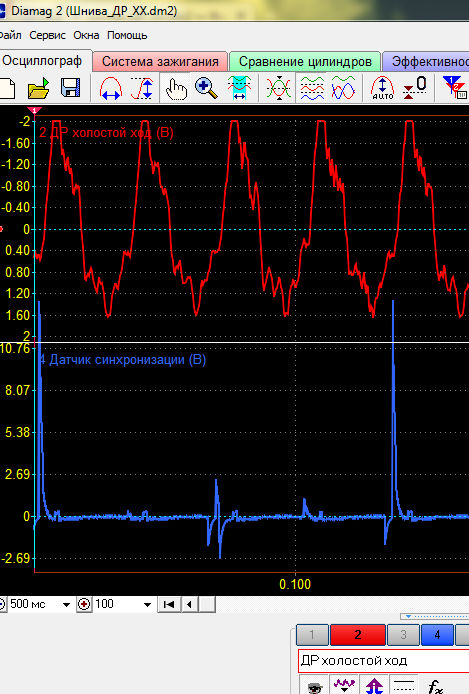Click the red zero-level marker on left axis

(1, 229)
